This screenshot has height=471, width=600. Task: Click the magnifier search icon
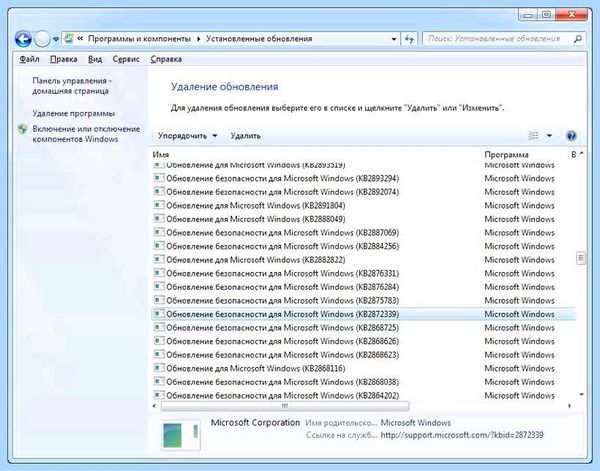578,39
